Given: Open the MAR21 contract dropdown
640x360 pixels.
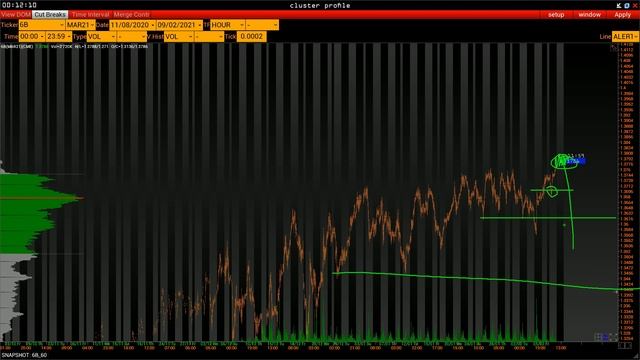Looking at the screenshot, I should tap(81, 25).
